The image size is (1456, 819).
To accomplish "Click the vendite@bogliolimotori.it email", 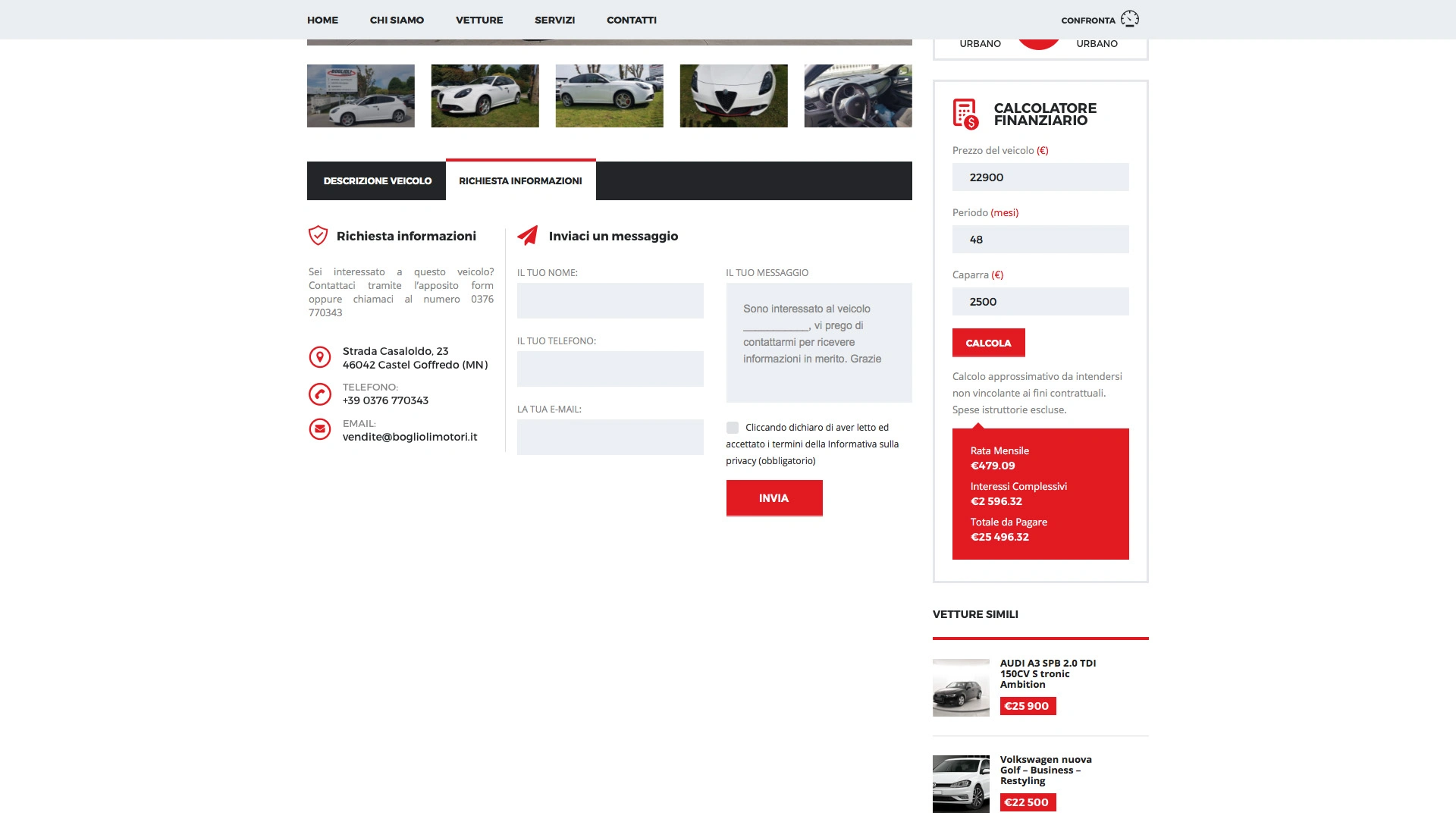I will pos(410,437).
